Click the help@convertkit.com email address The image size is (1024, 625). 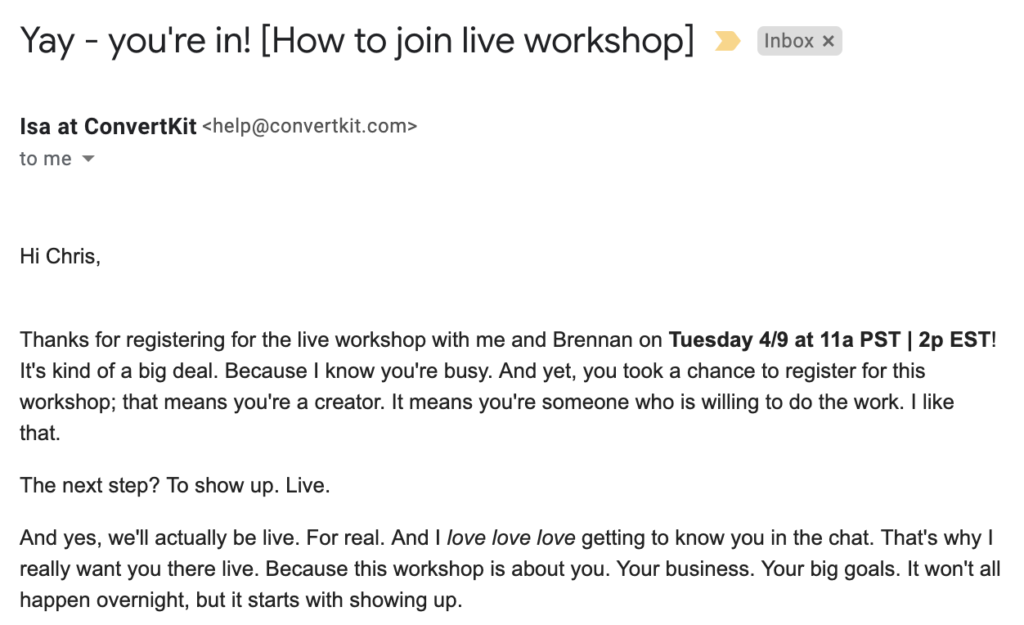(x=310, y=126)
